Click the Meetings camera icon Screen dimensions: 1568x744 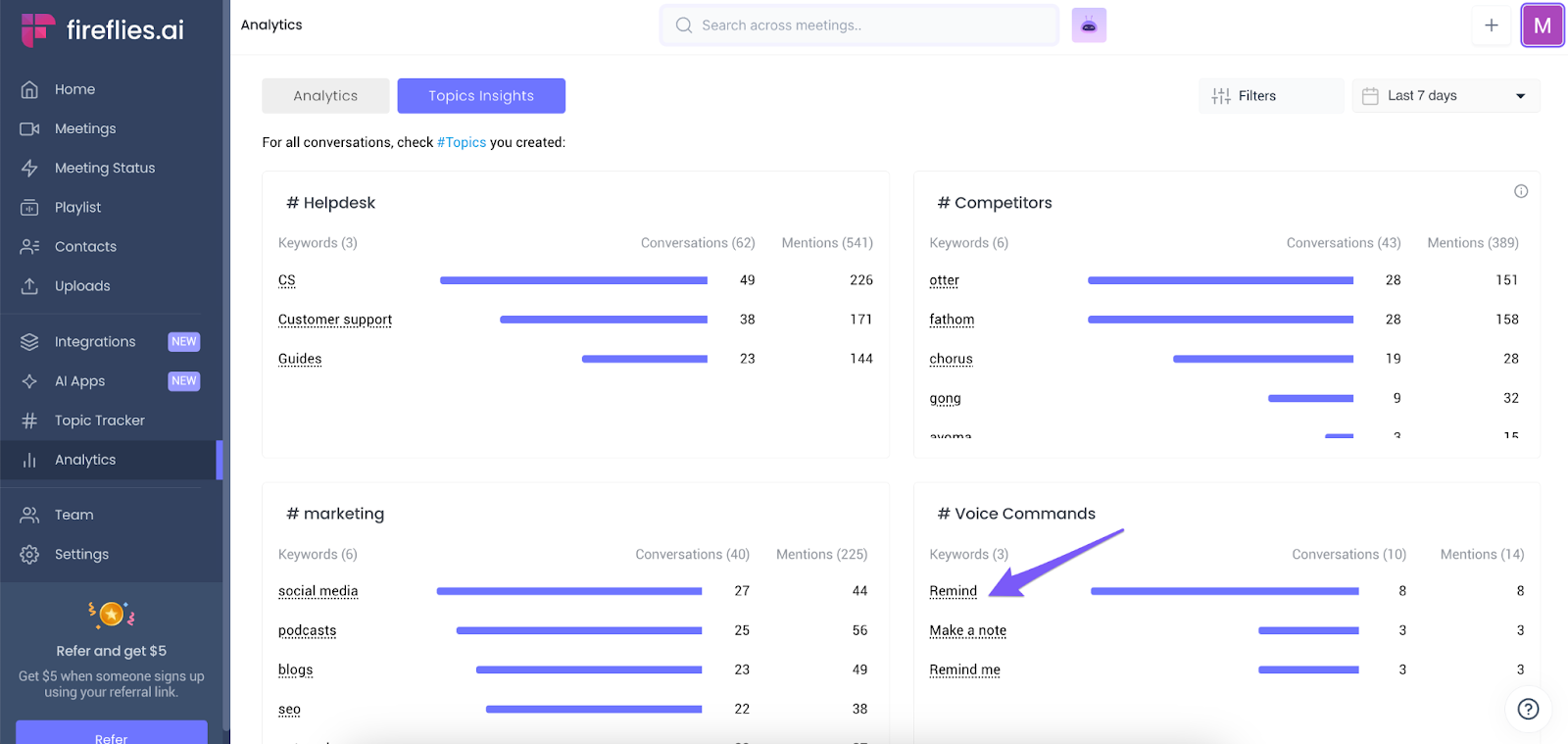(29, 128)
